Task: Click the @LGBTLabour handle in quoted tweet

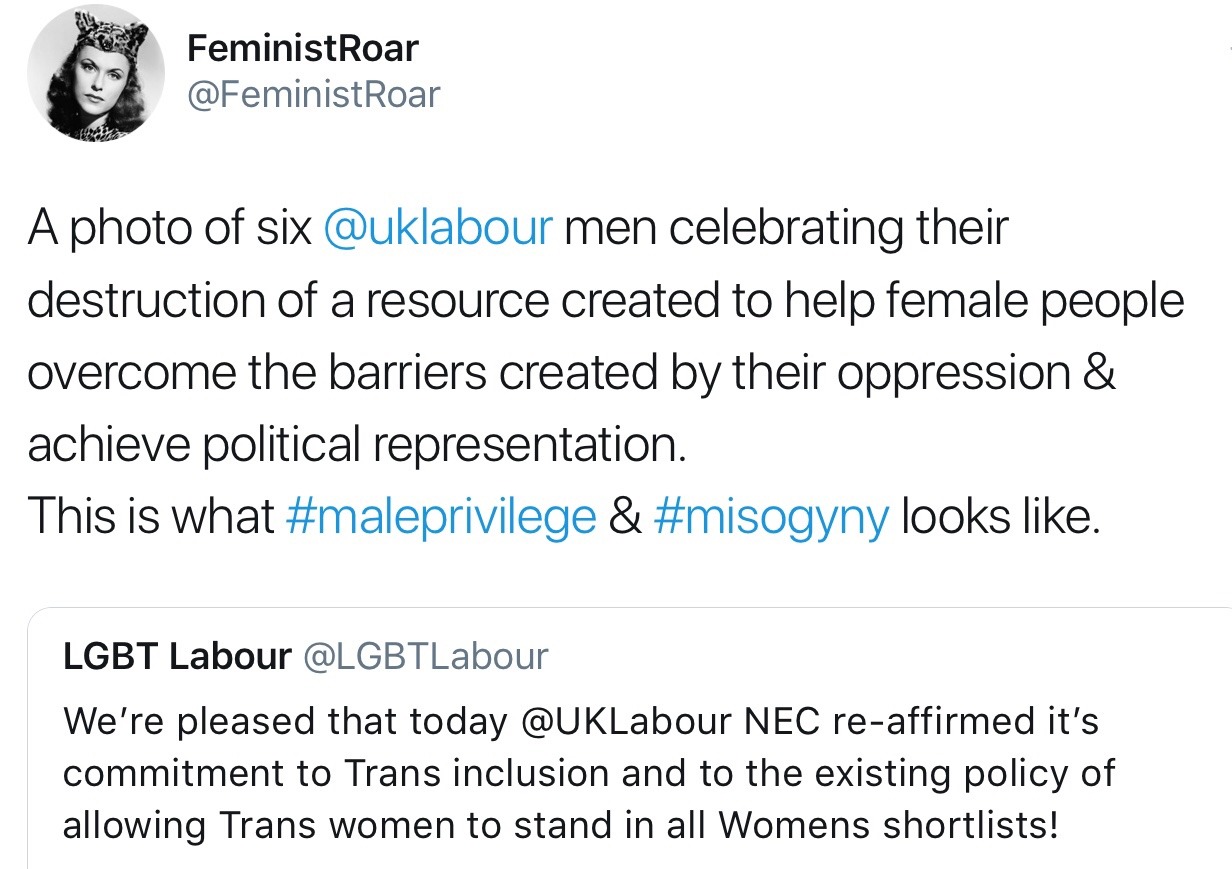Action: [425, 656]
